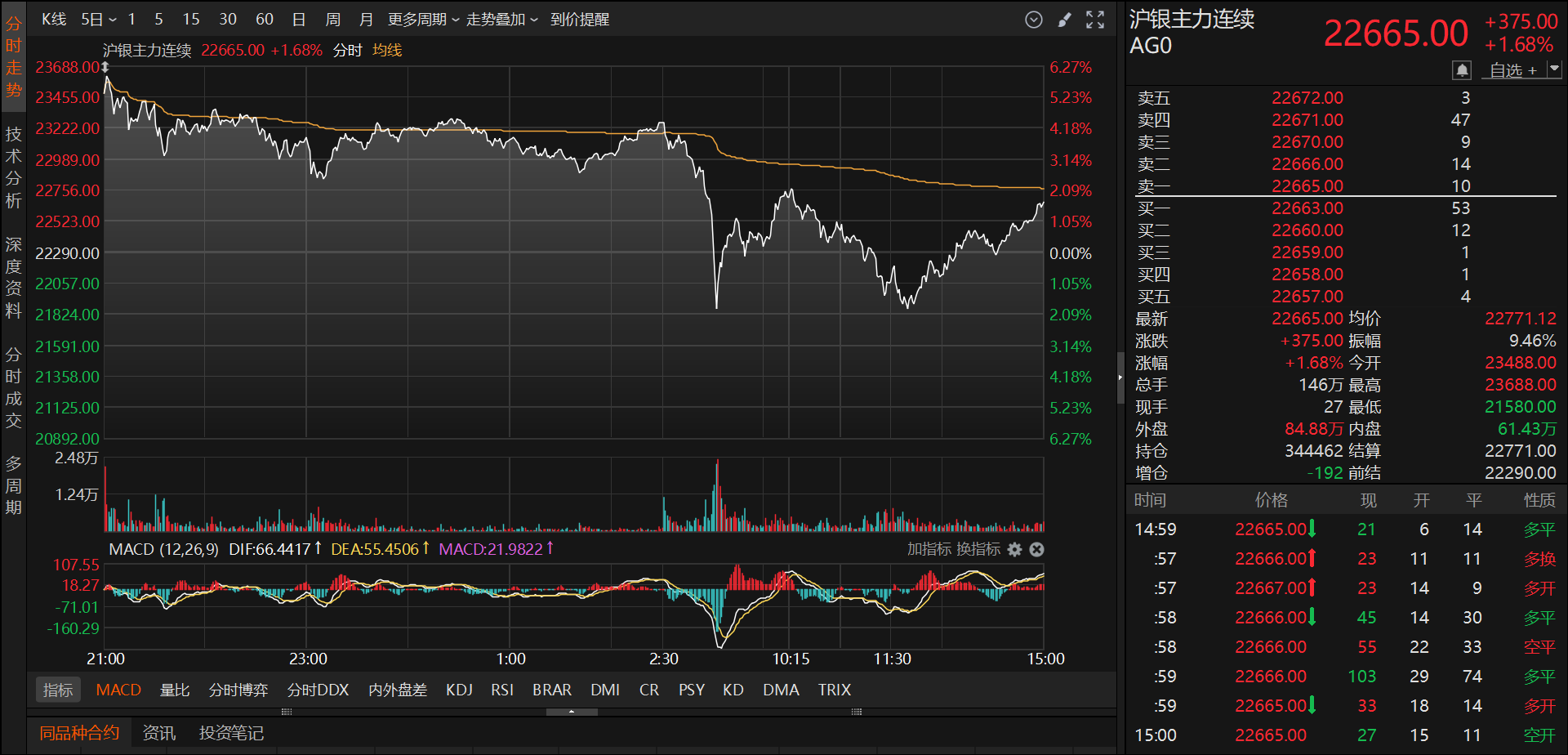The width and height of the screenshot is (1568, 755).
Task: Open the 投资笔记 notes tab
Action: pos(231,733)
